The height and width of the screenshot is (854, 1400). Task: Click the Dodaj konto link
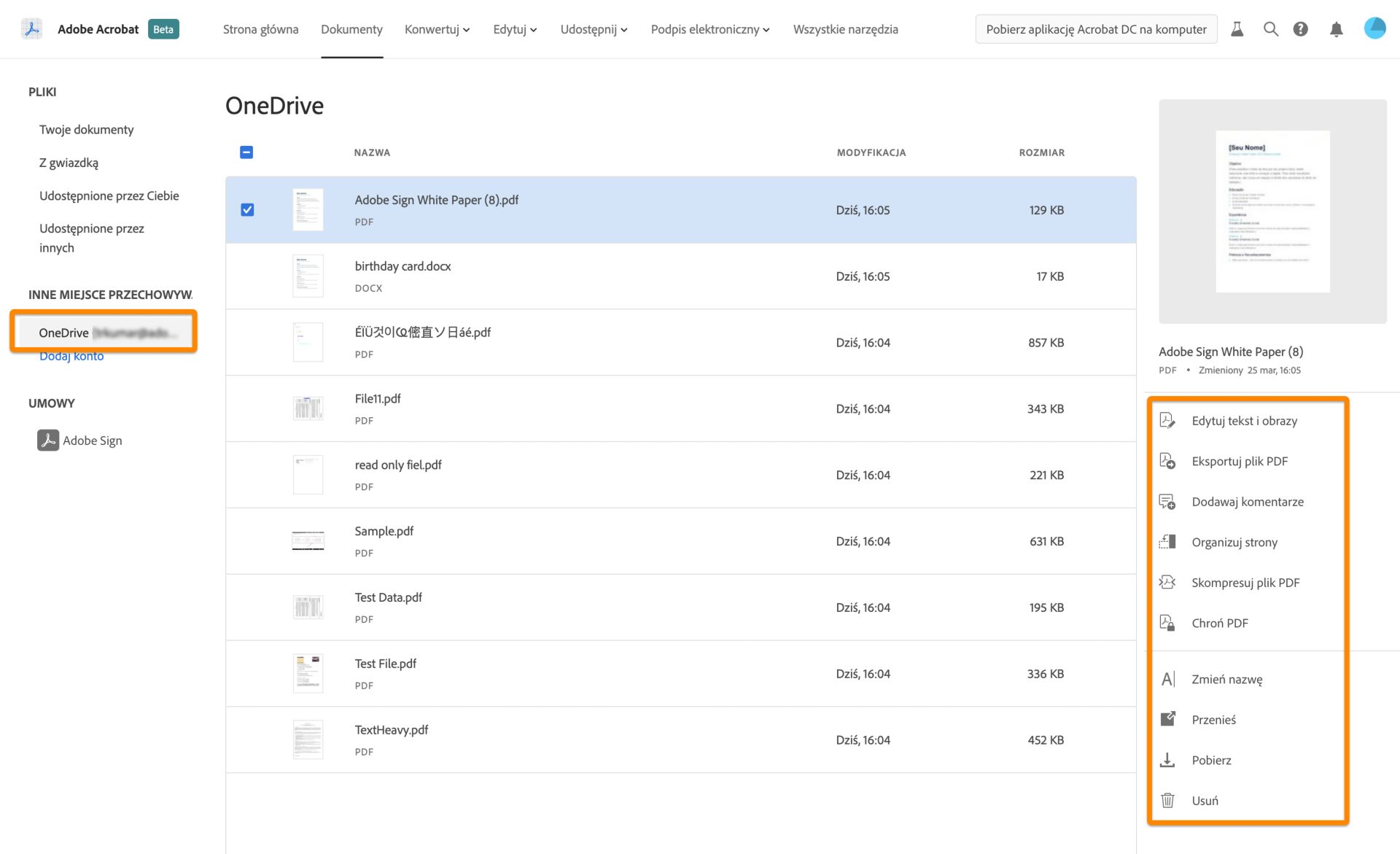(x=71, y=356)
